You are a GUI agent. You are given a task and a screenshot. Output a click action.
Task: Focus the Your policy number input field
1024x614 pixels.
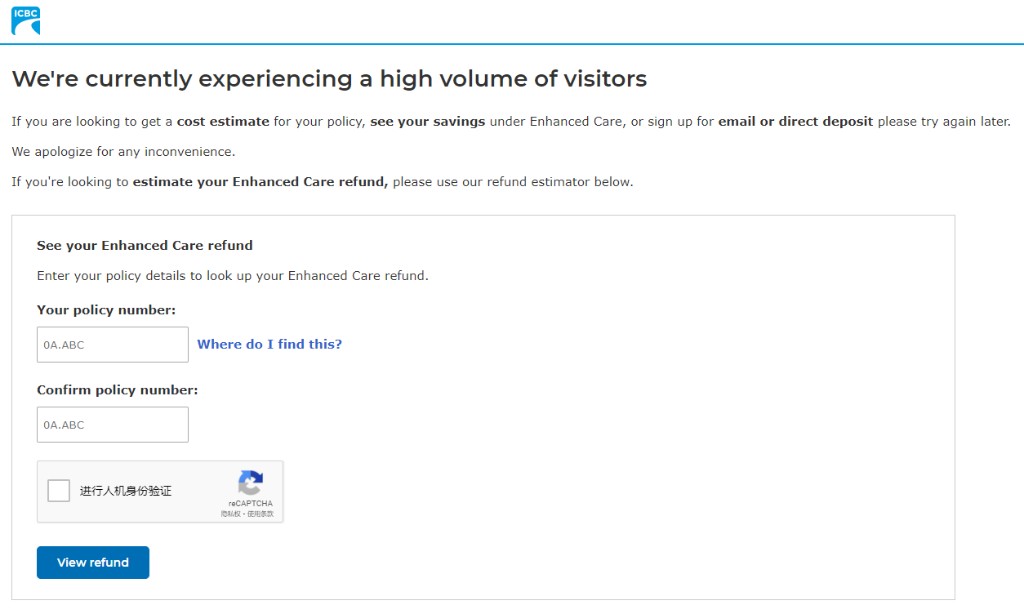pos(113,345)
